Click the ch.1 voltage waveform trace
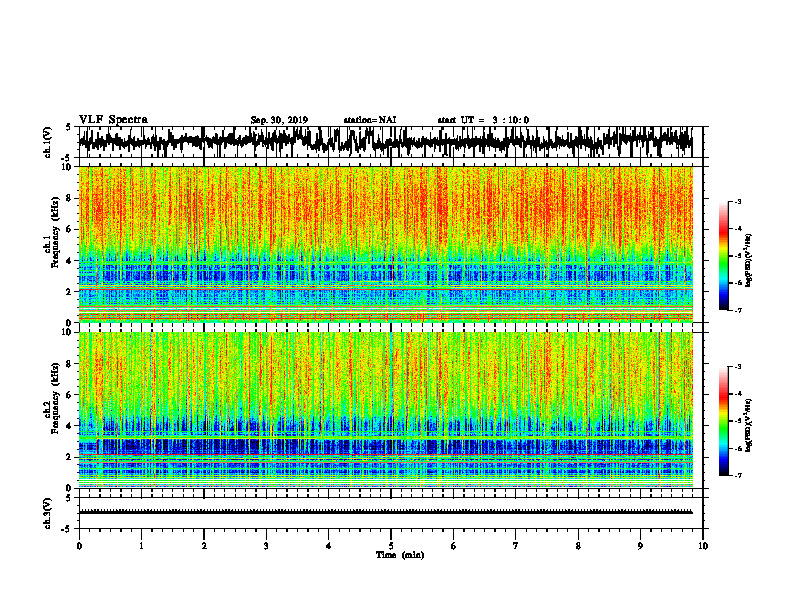The width and height of the screenshot is (792, 612). coord(385,141)
